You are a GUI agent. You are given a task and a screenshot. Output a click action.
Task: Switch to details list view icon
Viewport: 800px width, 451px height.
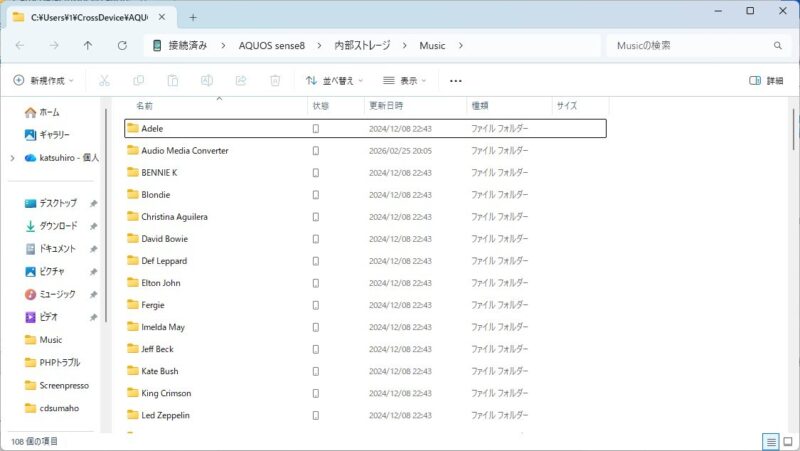click(771, 441)
